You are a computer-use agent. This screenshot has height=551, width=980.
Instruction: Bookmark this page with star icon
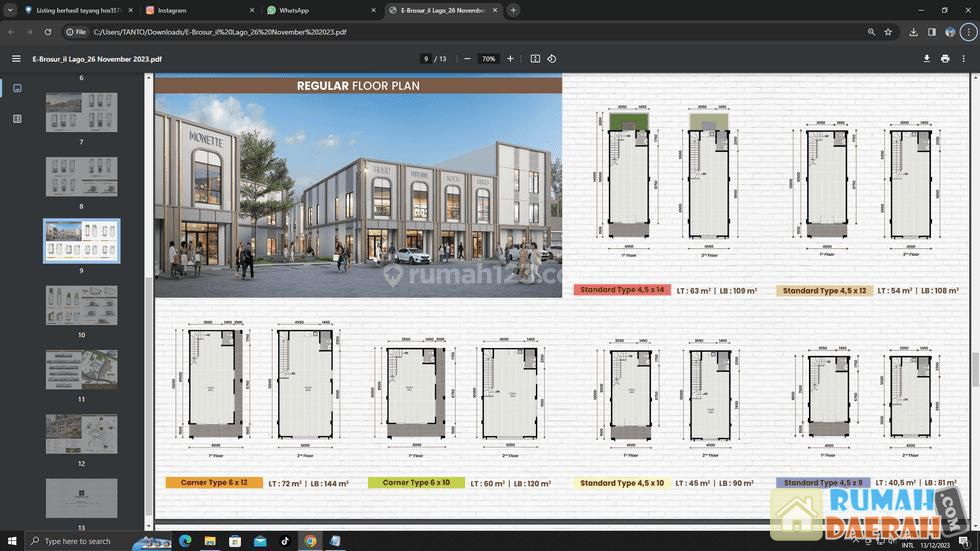point(888,32)
